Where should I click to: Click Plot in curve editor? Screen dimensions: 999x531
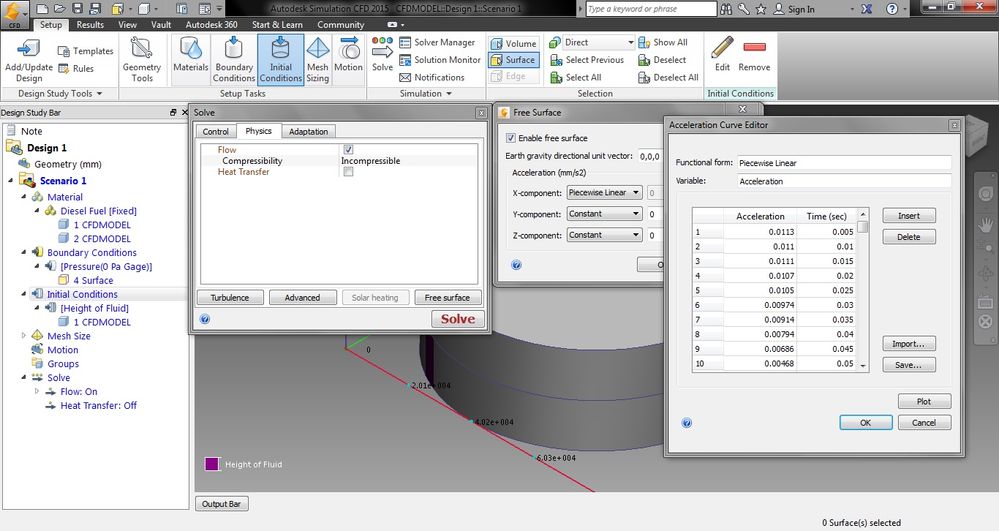(x=924, y=402)
